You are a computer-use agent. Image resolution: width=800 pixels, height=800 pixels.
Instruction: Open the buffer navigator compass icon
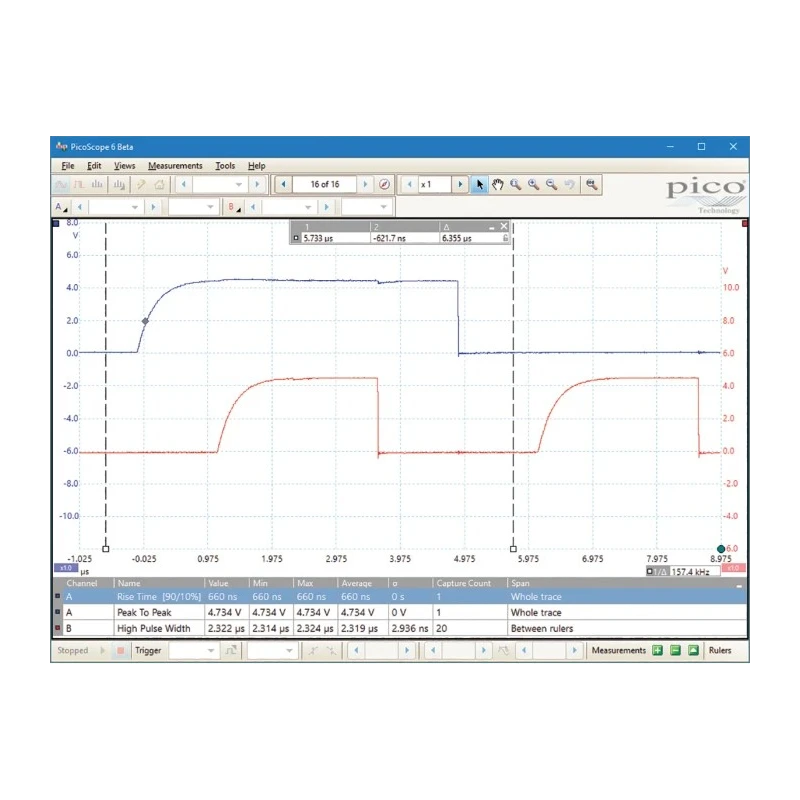click(x=384, y=184)
